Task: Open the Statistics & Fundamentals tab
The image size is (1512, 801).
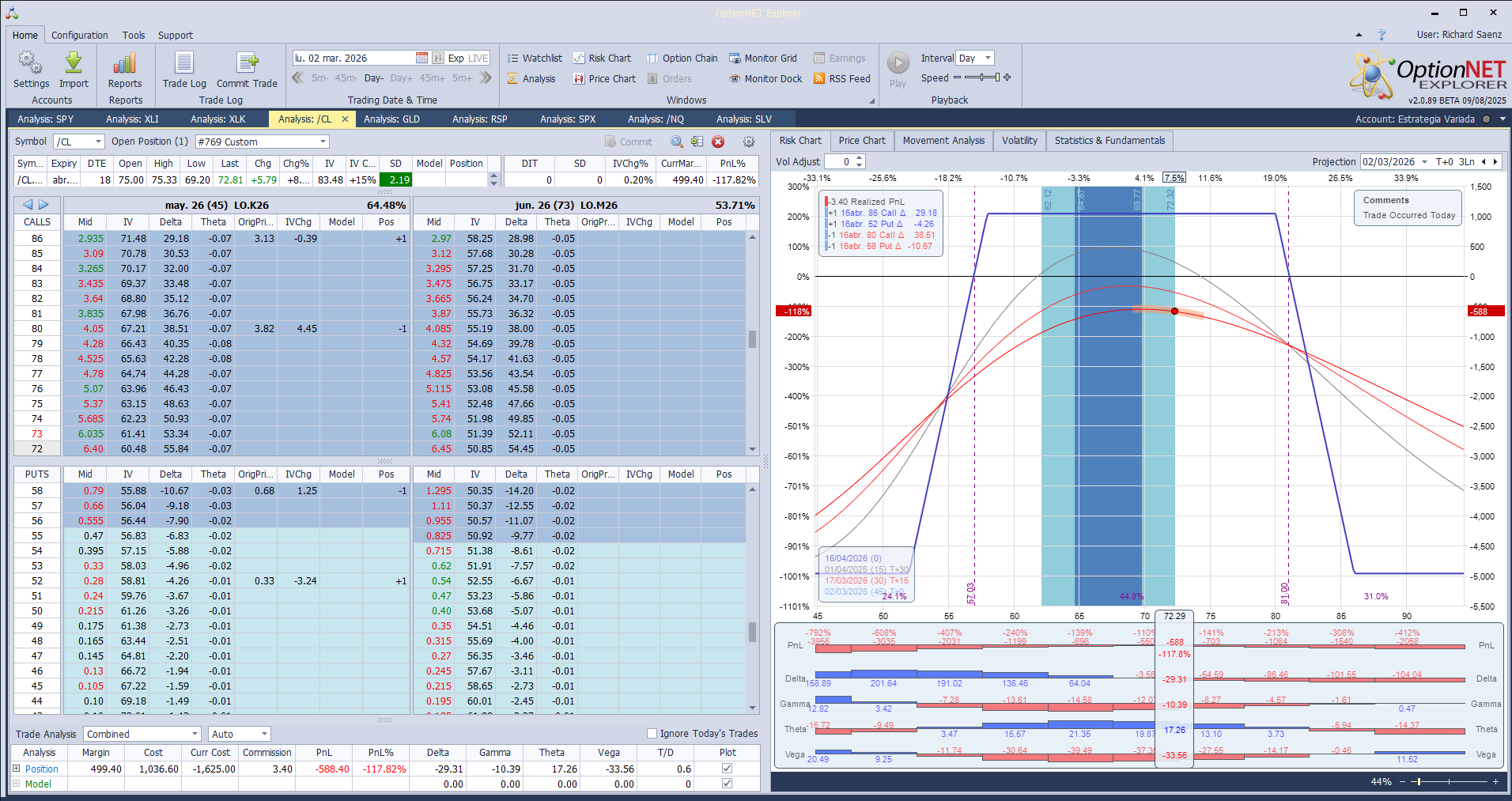Action: (1109, 141)
